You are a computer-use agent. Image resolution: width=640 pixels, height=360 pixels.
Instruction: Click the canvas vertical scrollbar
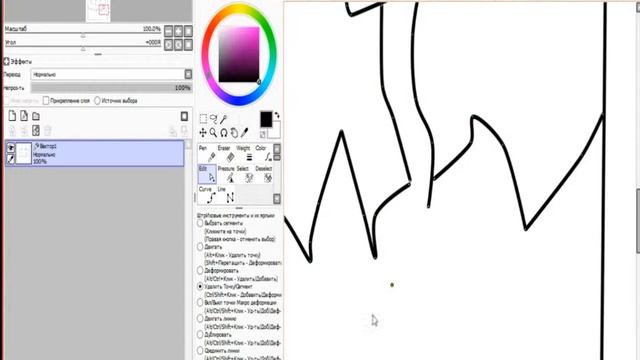click(637, 220)
